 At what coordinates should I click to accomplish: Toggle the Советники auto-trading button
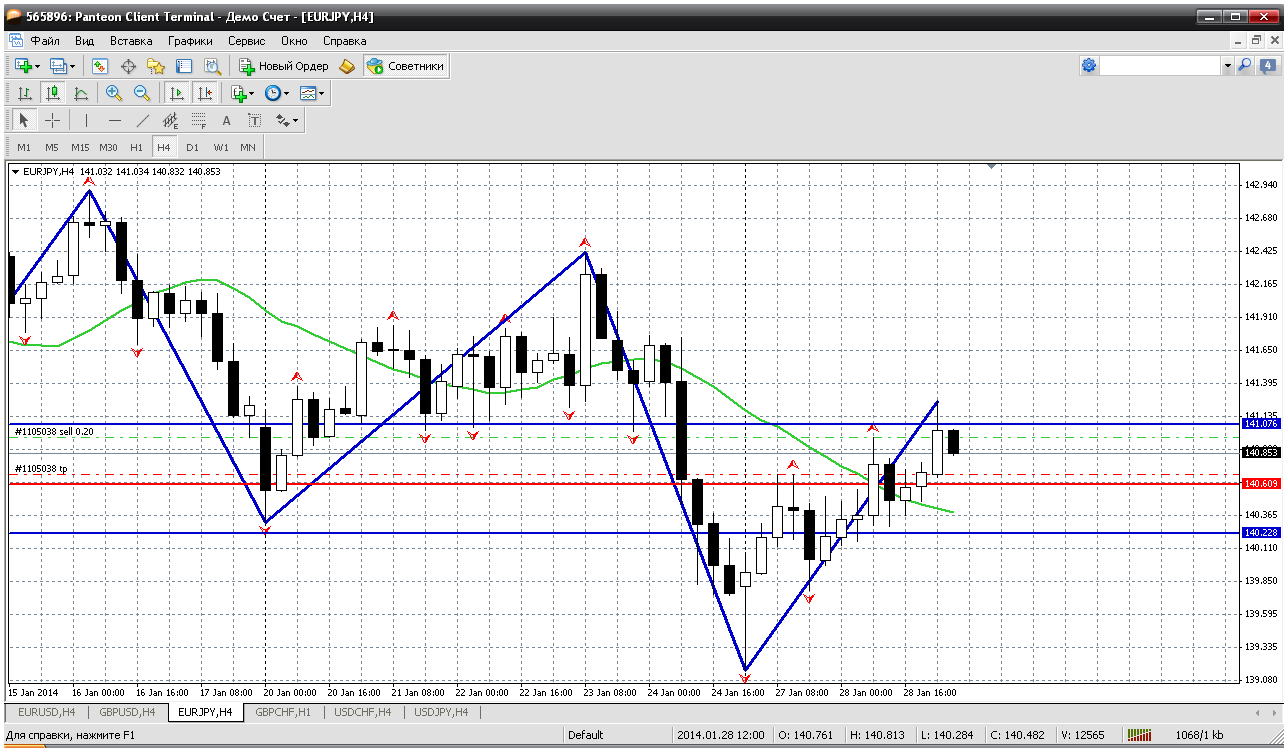pos(405,66)
